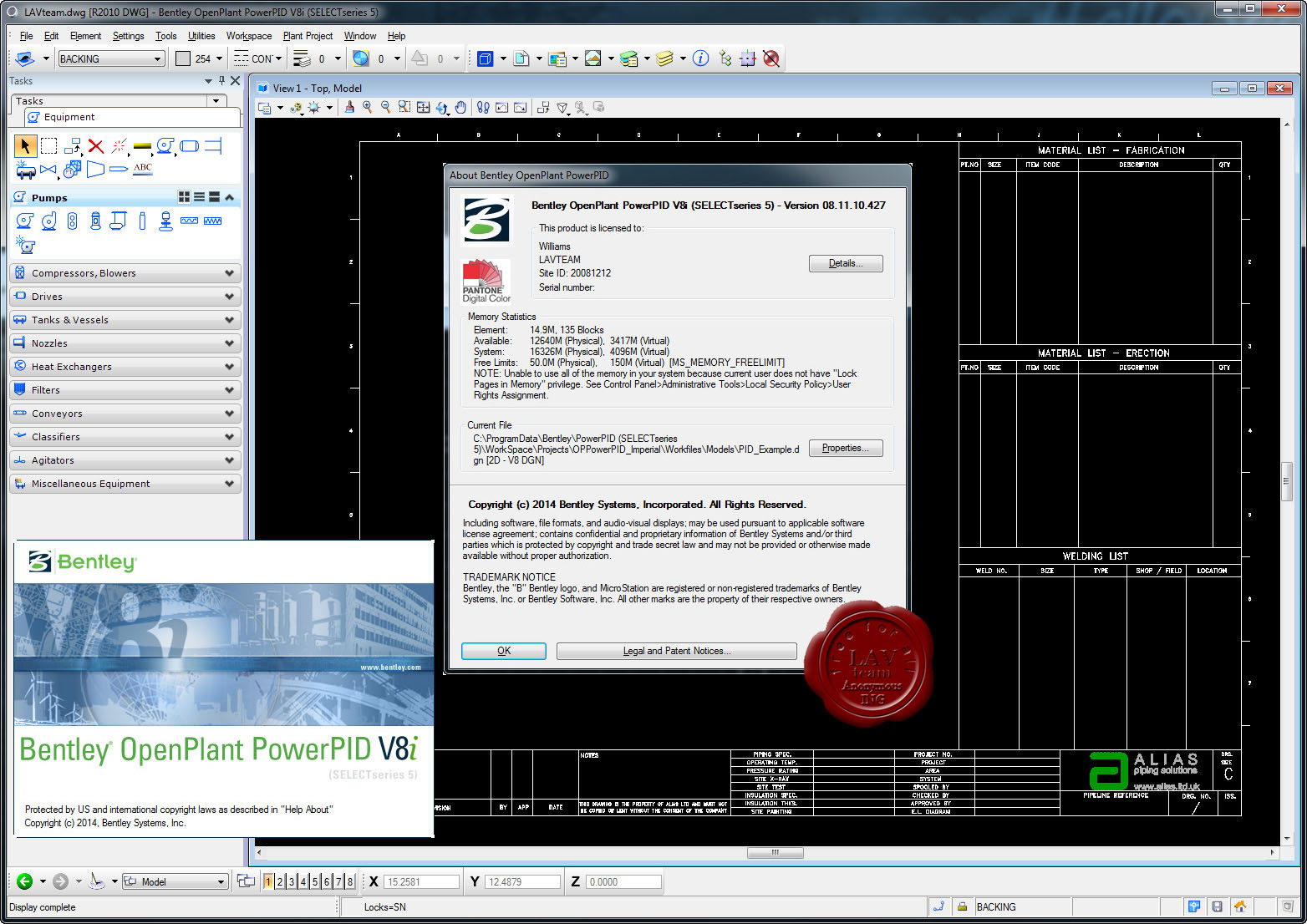Image resolution: width=1307 pixels, height=924 pixels.
Task: Toggle view number 8 on
Action: pyautogui.click(x=350, y=881)
